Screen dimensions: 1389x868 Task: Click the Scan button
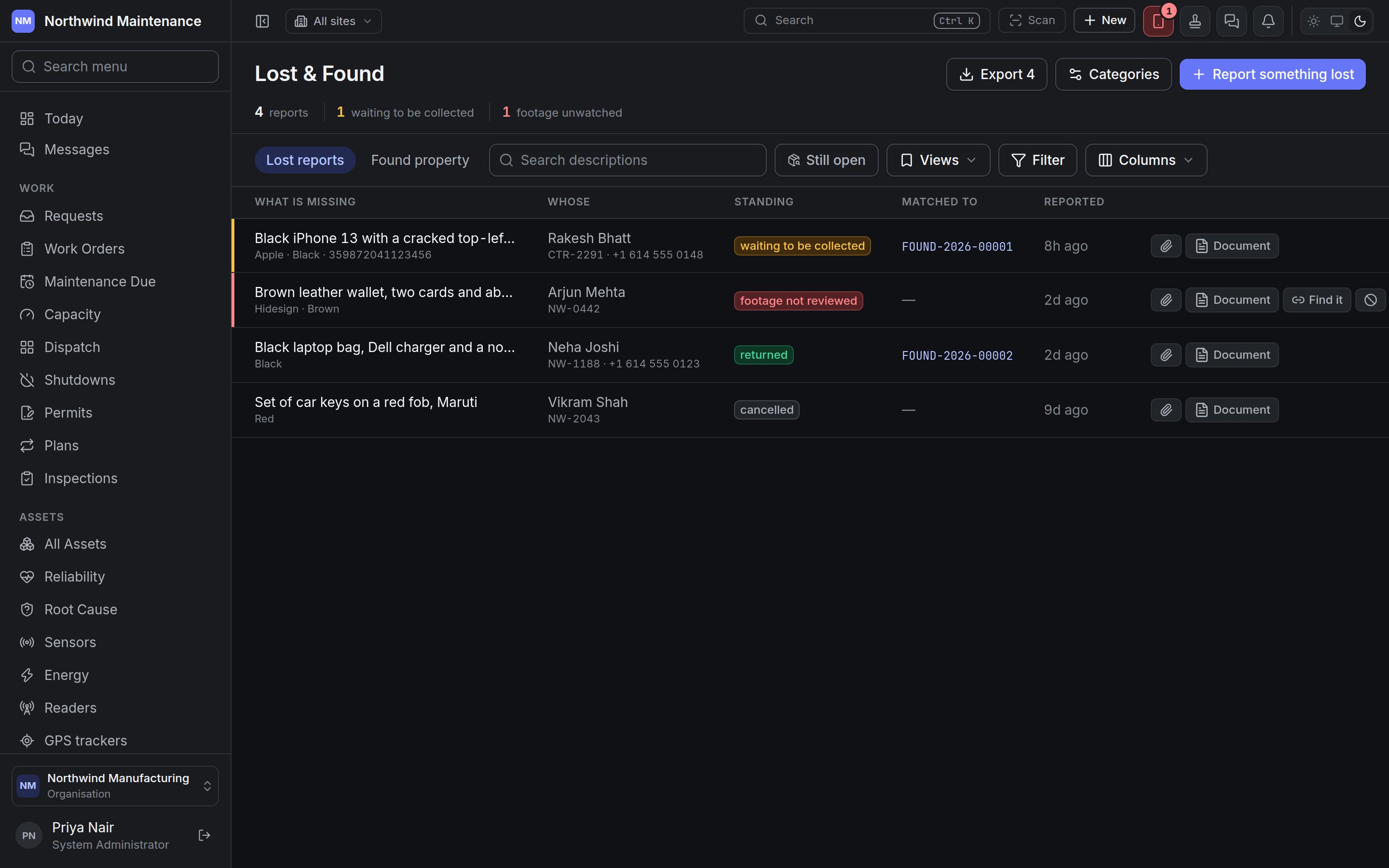tap(1032, 21)
